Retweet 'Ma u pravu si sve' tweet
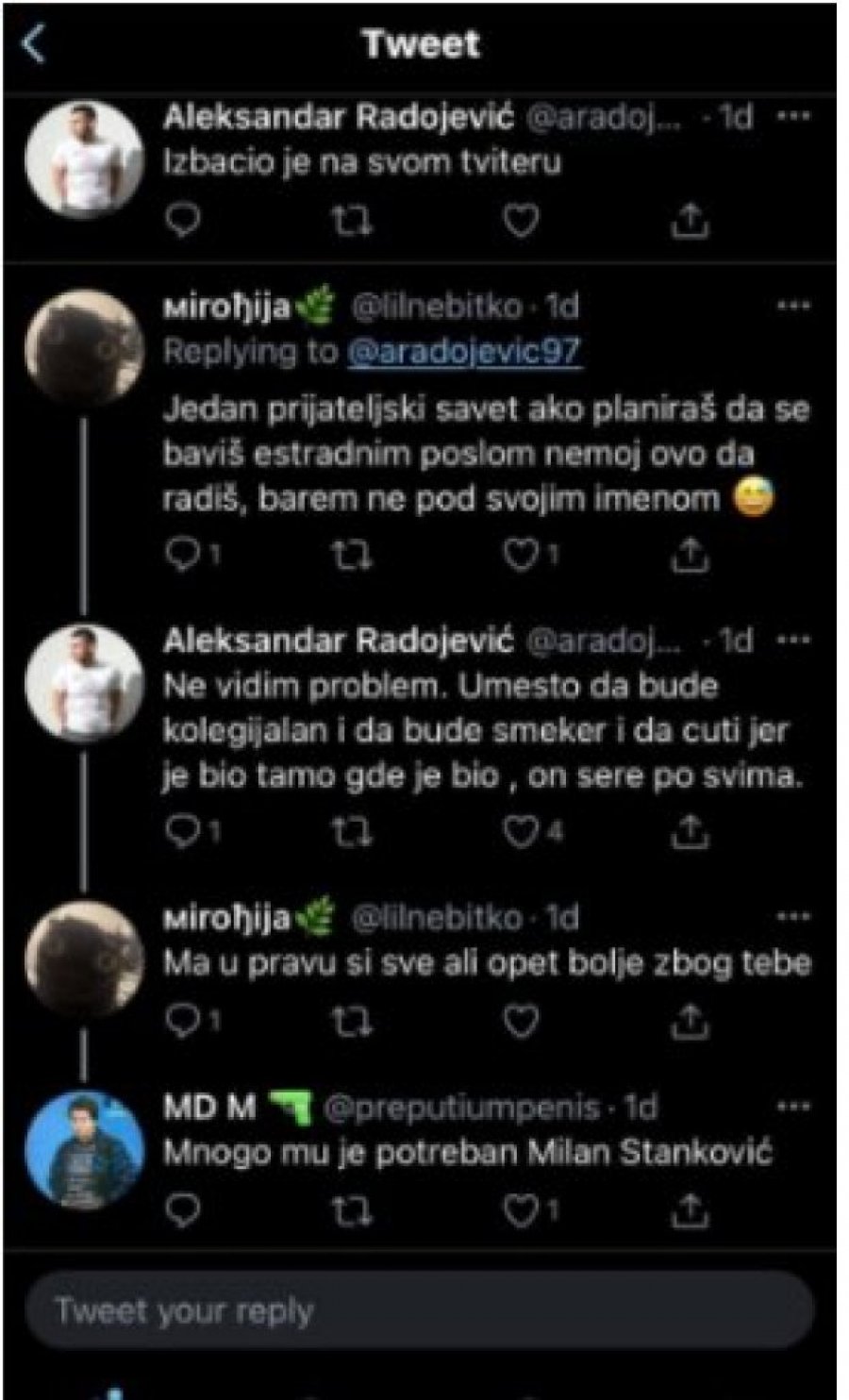 click(352, 1020)
